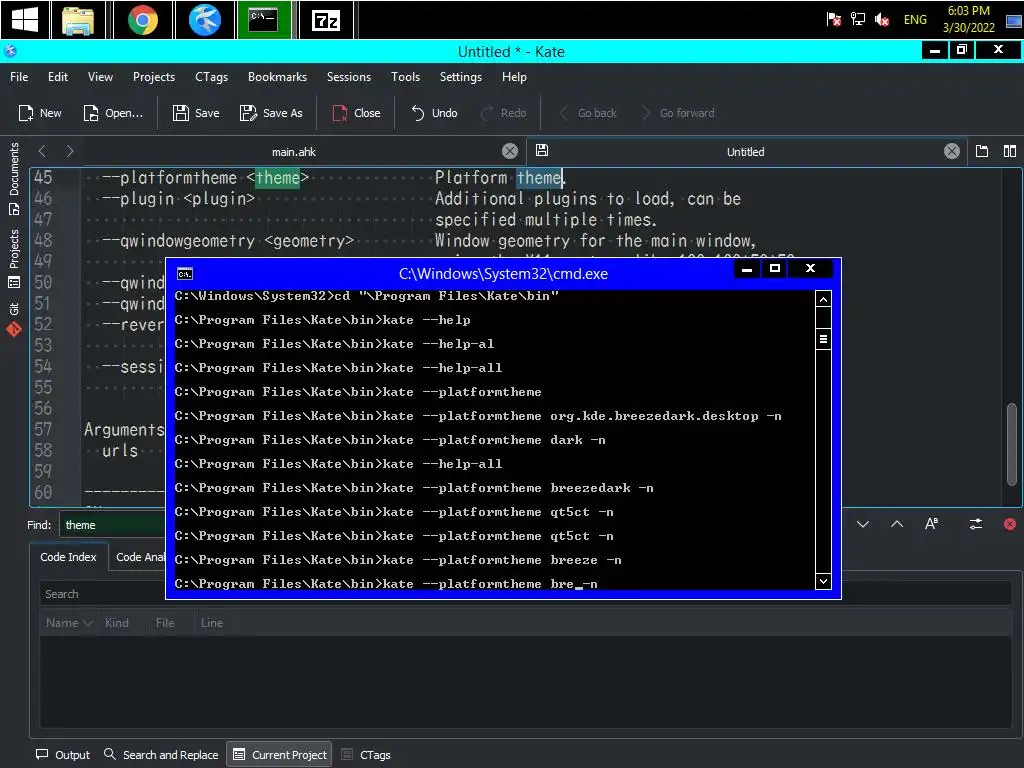Image resolution: width=1024 pixels, height=768 pixels.
Task: Click the clock showing 6:03 PM
Action: click(x=968, y=20)
